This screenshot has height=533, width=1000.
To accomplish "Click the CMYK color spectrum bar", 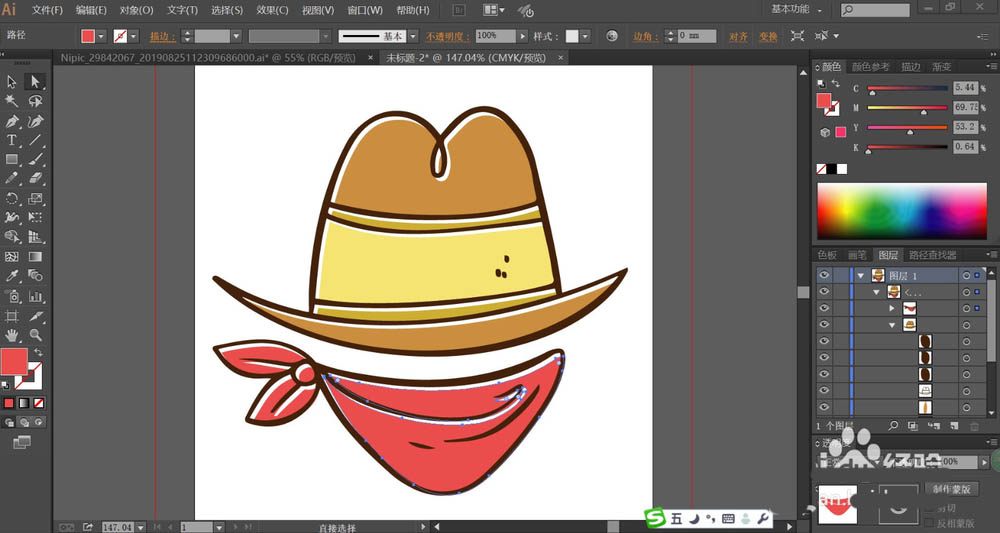I will (901, 211).
